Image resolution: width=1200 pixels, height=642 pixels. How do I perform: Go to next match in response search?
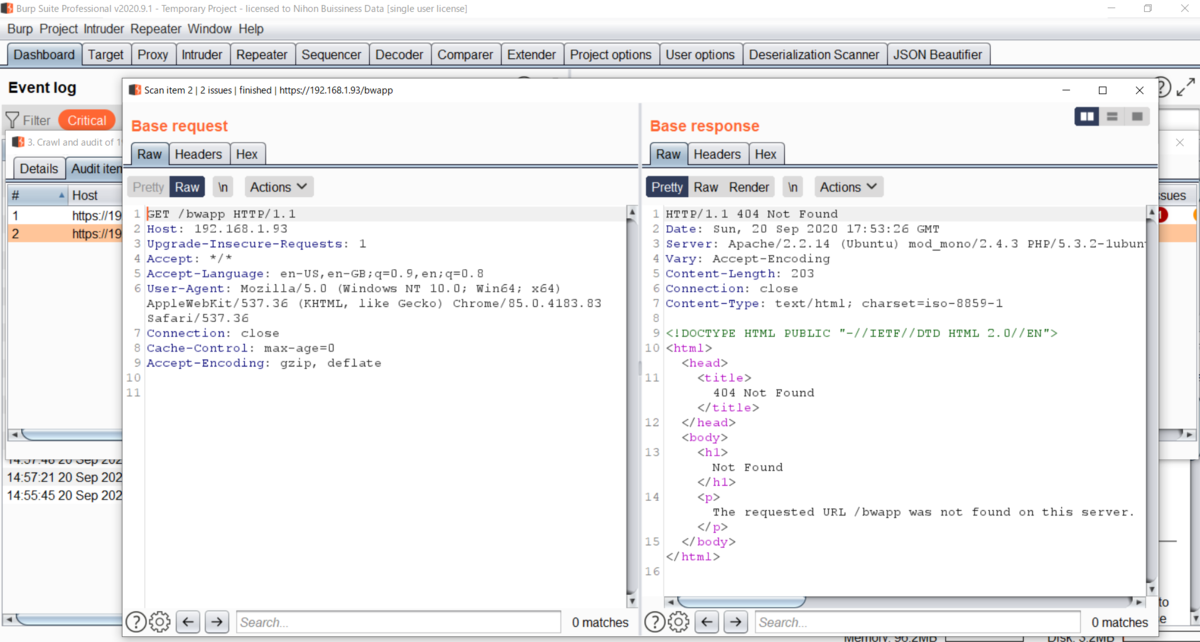[x=736, y=622]
